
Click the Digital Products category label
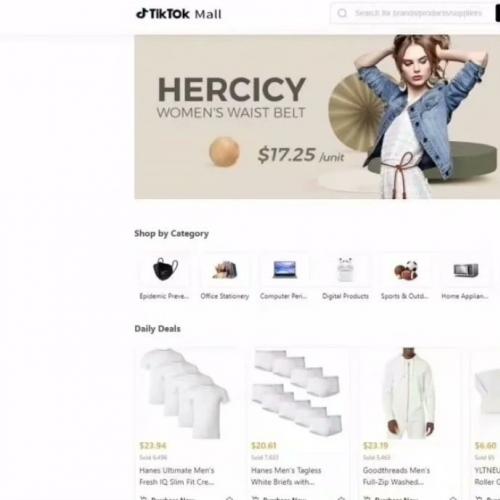[x=345, y=296]
